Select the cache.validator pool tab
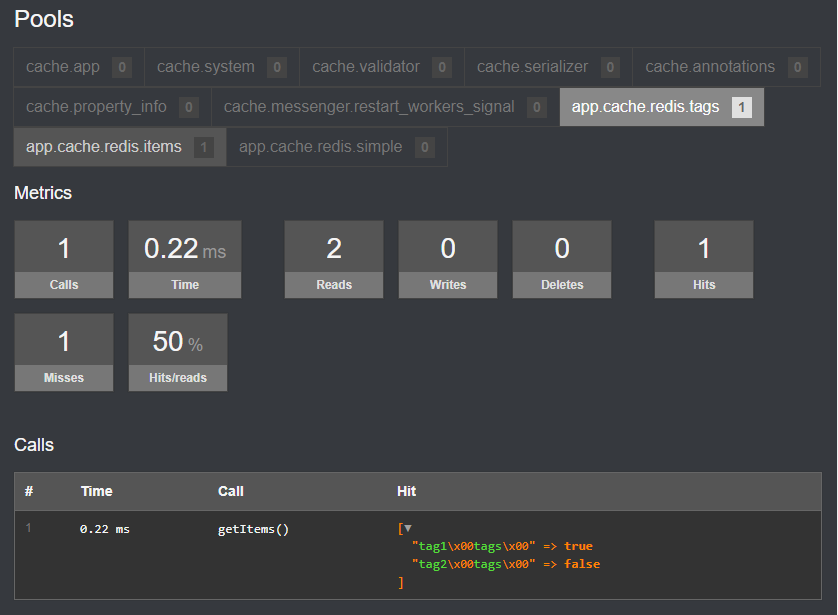838x615 pixels. point(382,67)
